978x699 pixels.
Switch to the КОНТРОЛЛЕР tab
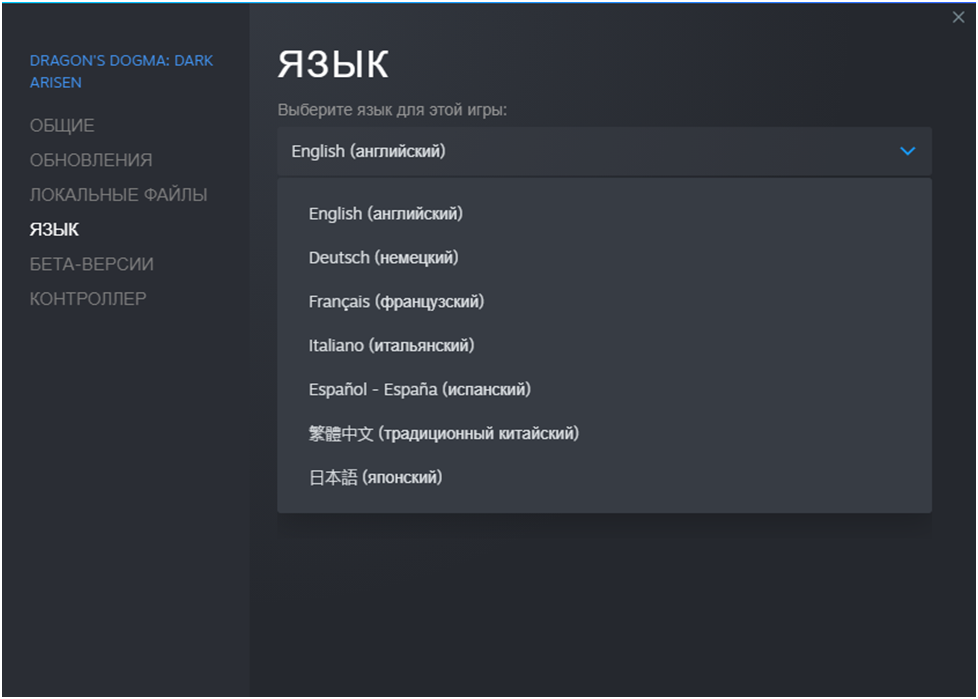click(x=88, y=299)
